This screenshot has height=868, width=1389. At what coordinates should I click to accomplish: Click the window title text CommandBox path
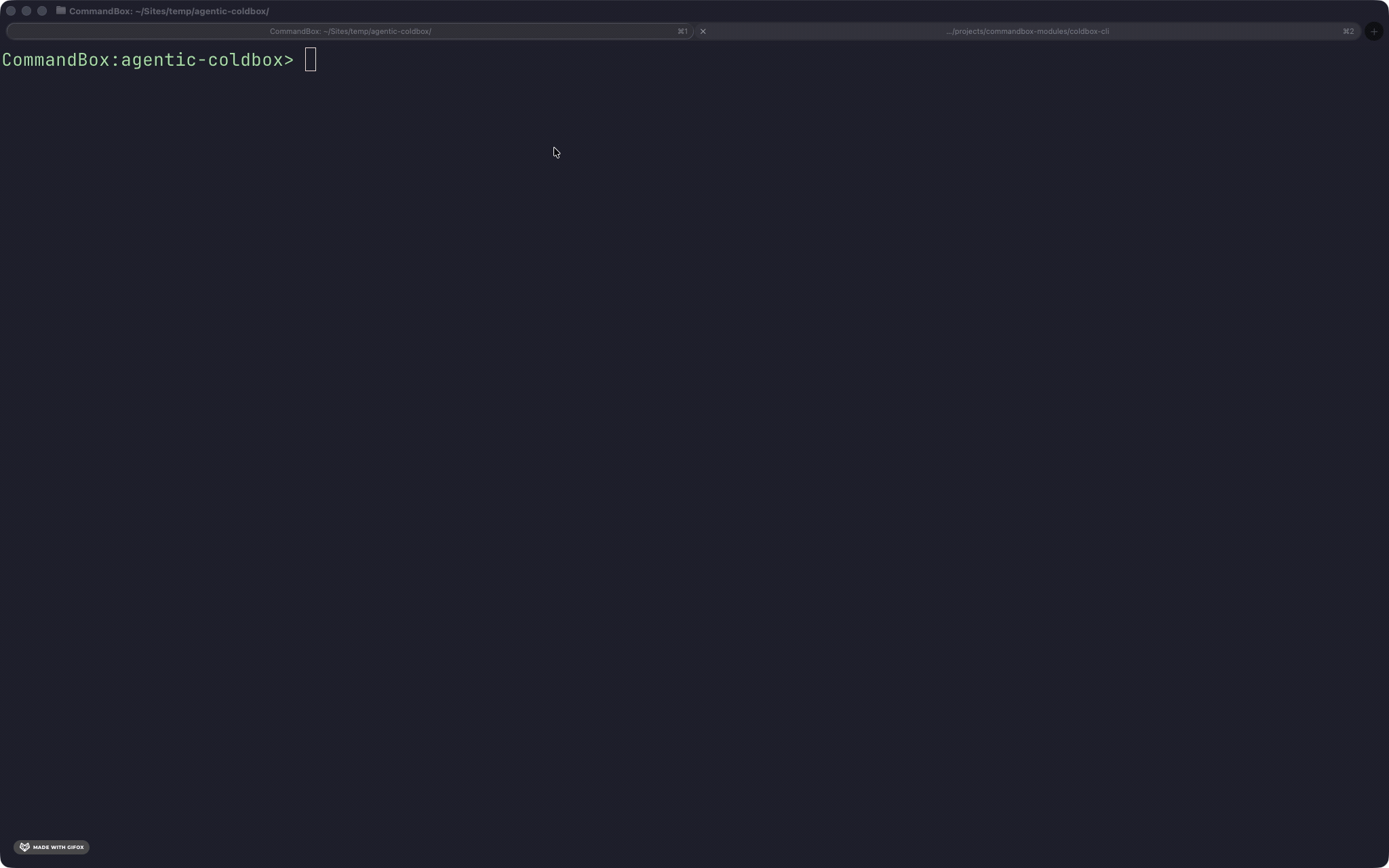pyautogui.click(x=169, y=11)
